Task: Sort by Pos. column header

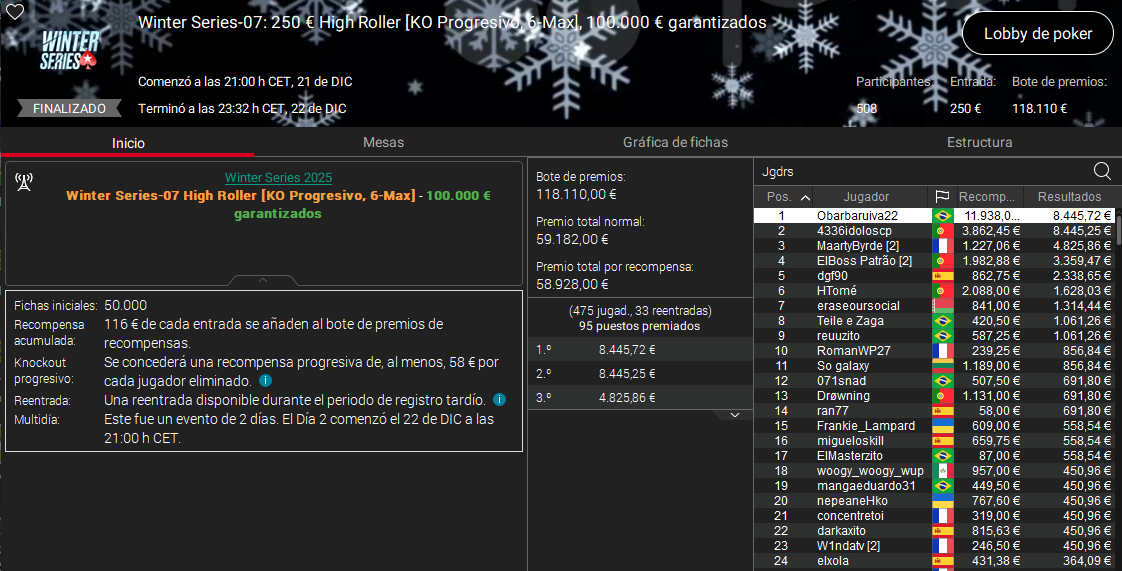Action: click(786, 197)
